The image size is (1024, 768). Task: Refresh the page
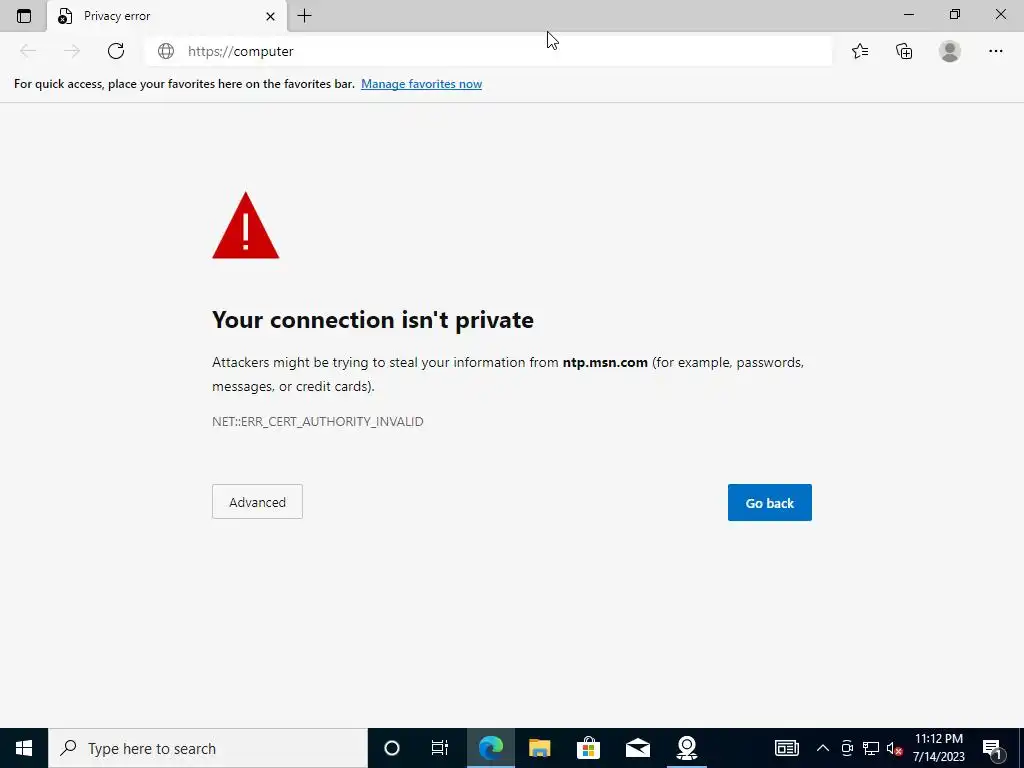pyautogui.click(x=116, y=51)
